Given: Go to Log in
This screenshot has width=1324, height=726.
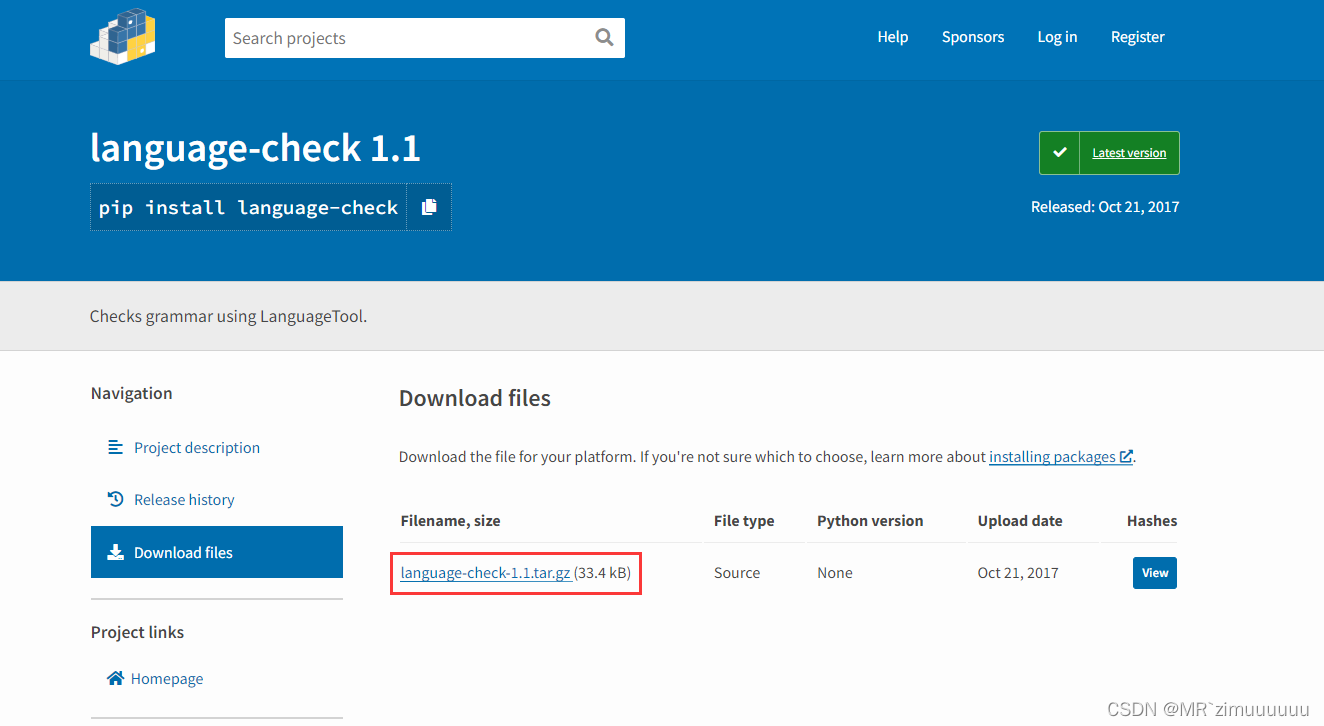Looking at the screenshot, I should pyautogui.click(x=1057, y=37).
